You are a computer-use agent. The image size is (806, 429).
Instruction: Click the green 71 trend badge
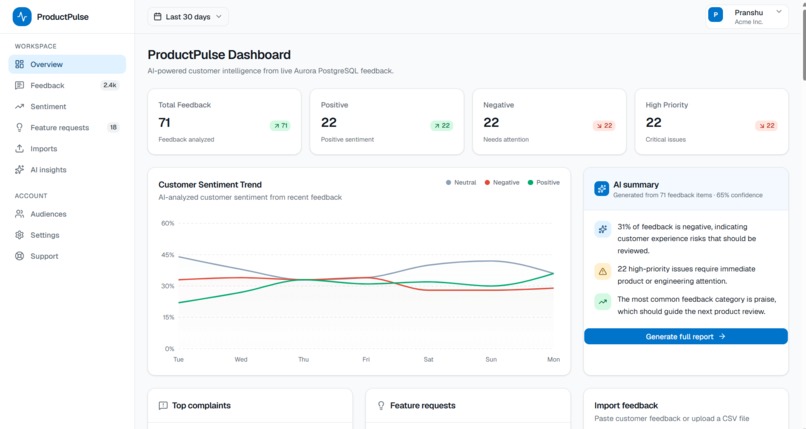click(280, 125)
